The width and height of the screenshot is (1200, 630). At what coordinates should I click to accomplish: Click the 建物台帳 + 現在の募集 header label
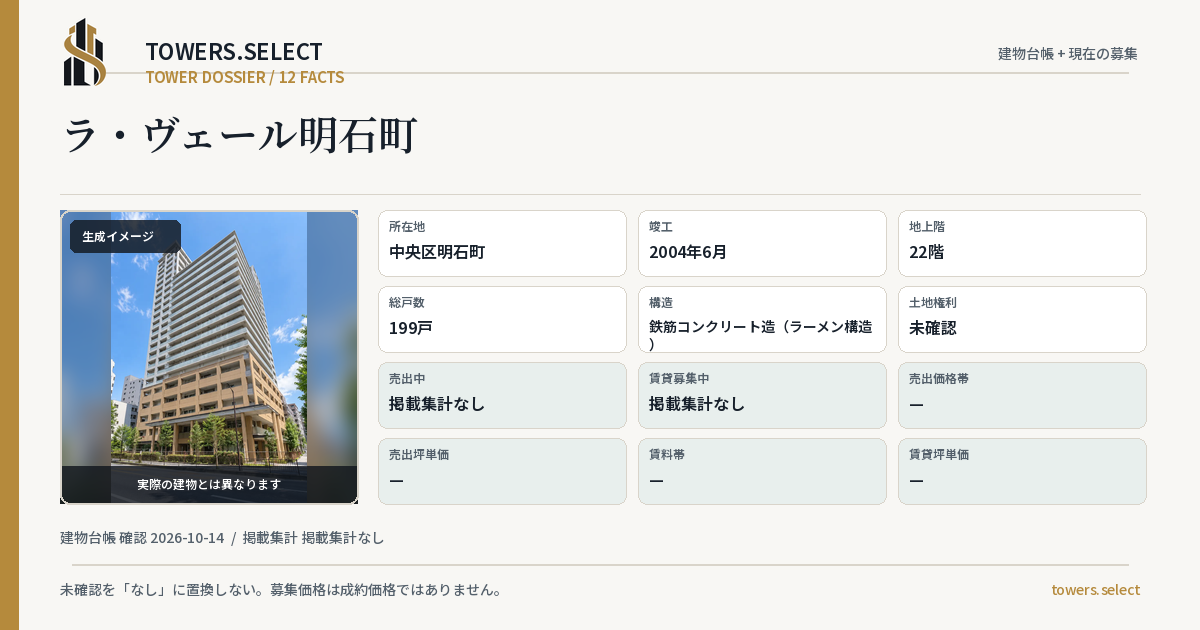[x=1068, y=54]
